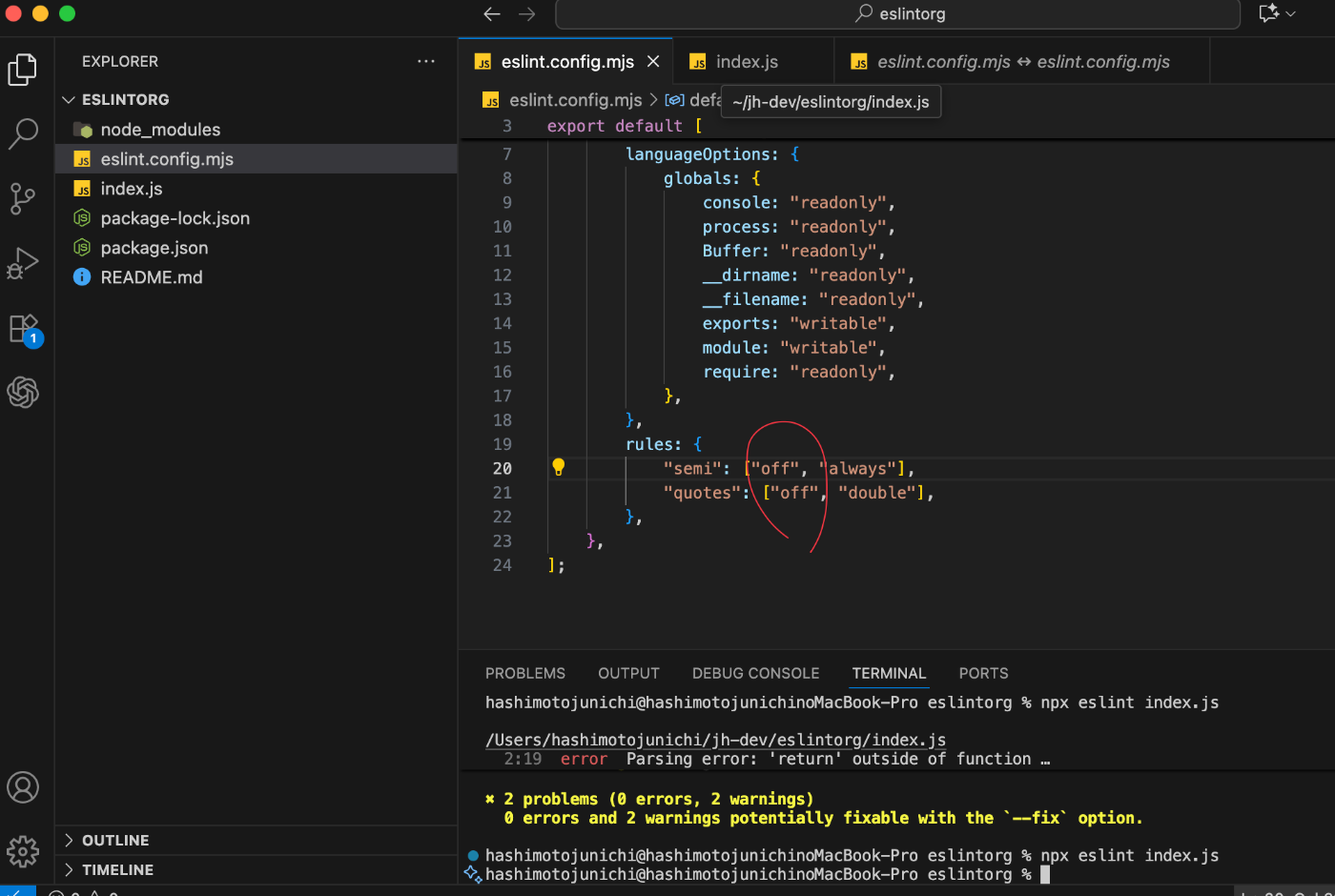Open the Run and Debug view
This screenshot has height=896, width=1335.
pos(22,263)
